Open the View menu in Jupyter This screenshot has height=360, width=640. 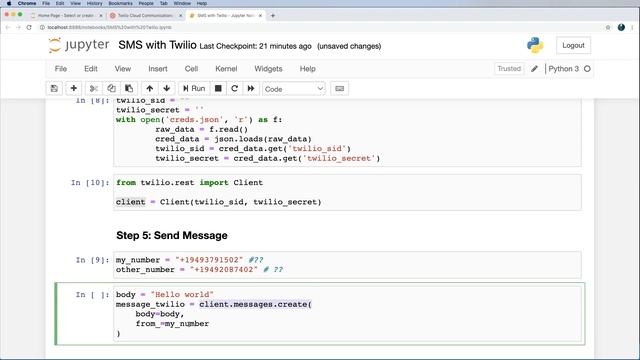[x=123, y=69]
